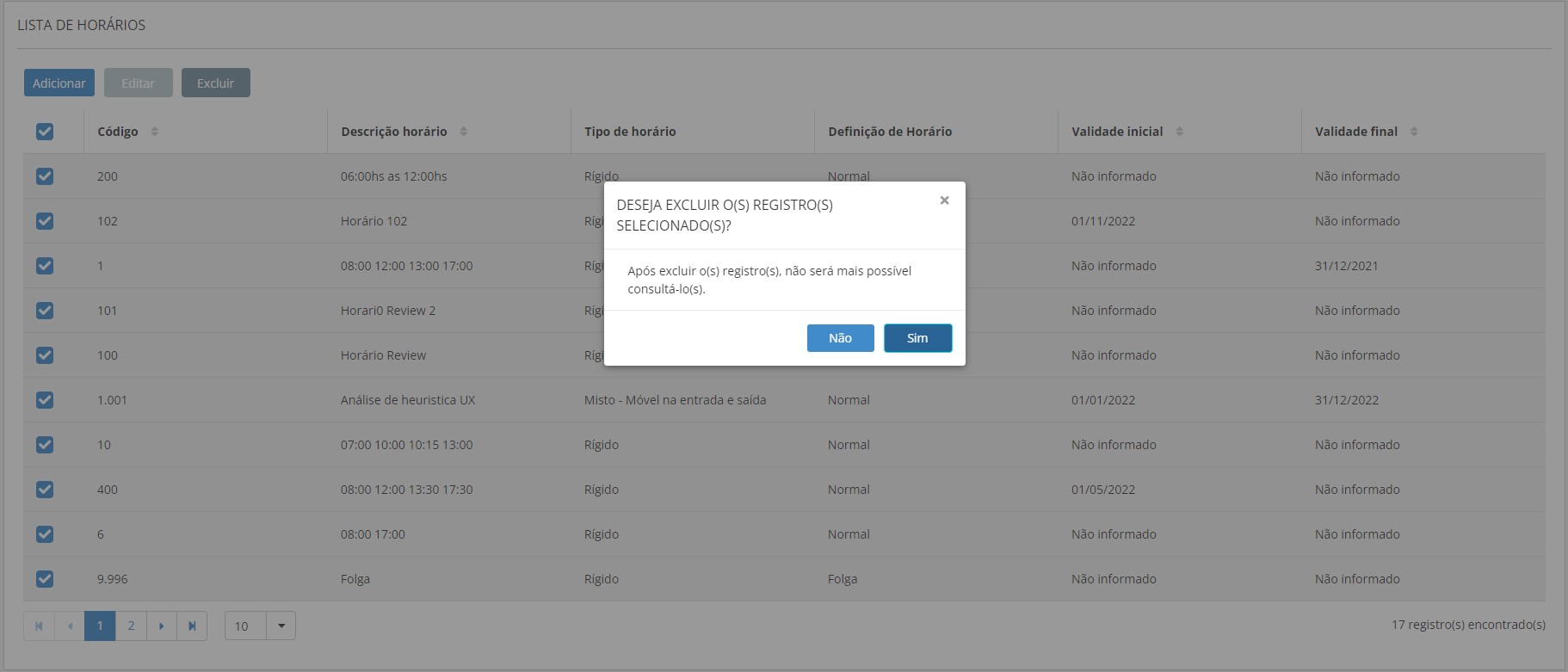
Task: Select page 1 in pagination
Action: [x=100, y=626]
